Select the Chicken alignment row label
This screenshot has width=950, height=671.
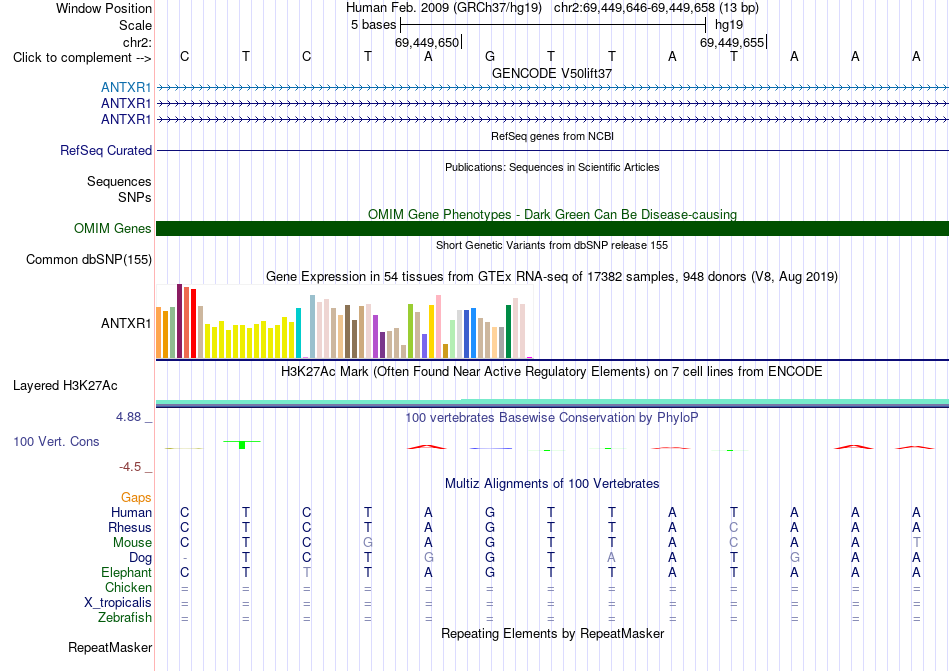point(128,587)
